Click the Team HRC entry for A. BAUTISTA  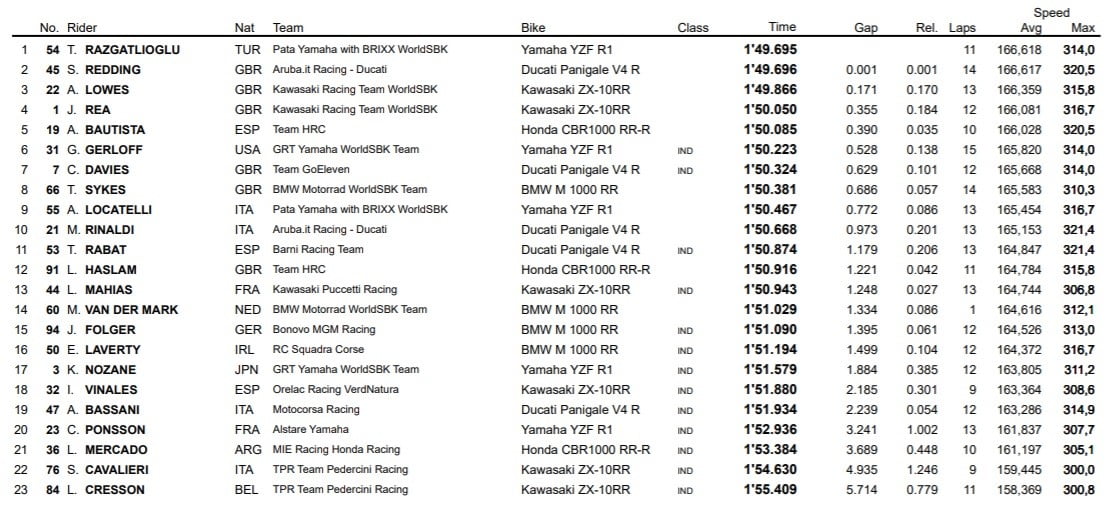(299, 129)
